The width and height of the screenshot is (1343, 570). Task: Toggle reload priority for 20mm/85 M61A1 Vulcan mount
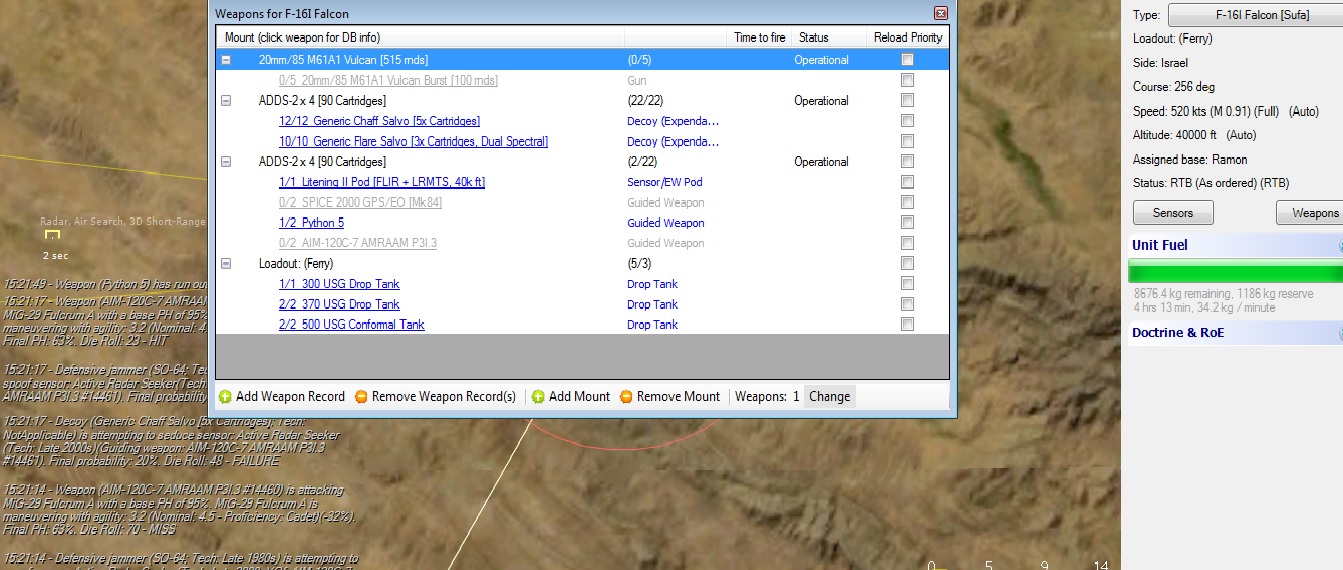point(907,60)
